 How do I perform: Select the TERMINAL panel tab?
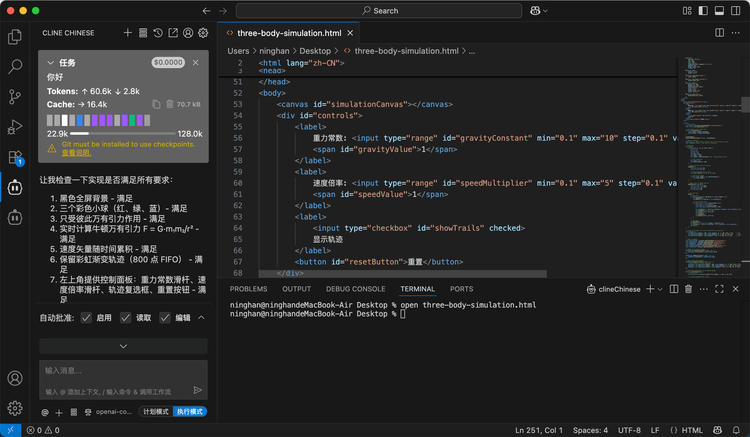(x=418, y=289)
